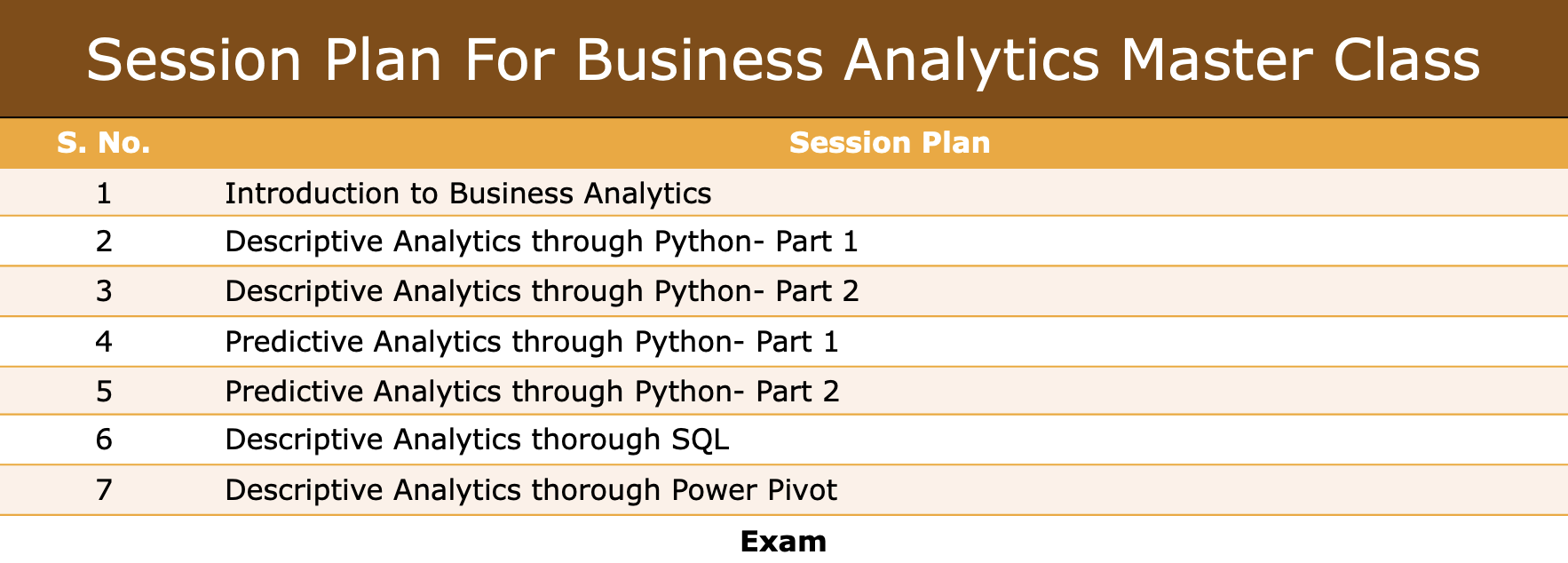
Task: Select Predictive Analytics through Python- Part 2
Action: 532,392
